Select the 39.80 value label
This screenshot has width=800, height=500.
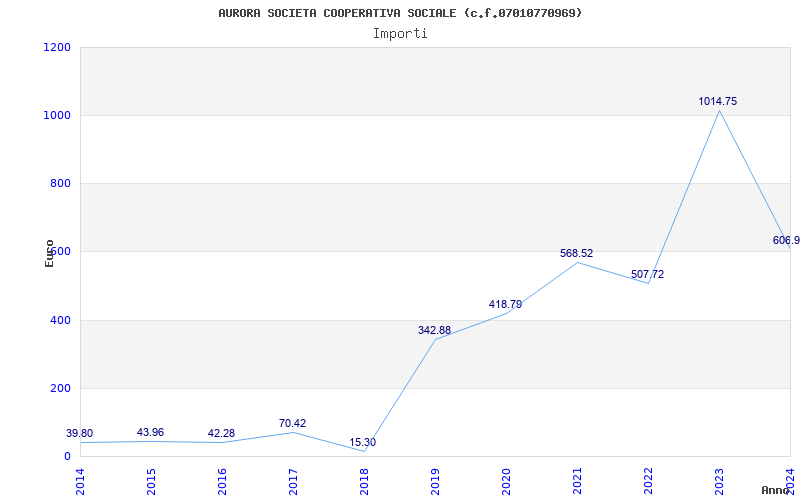point(80,433)
